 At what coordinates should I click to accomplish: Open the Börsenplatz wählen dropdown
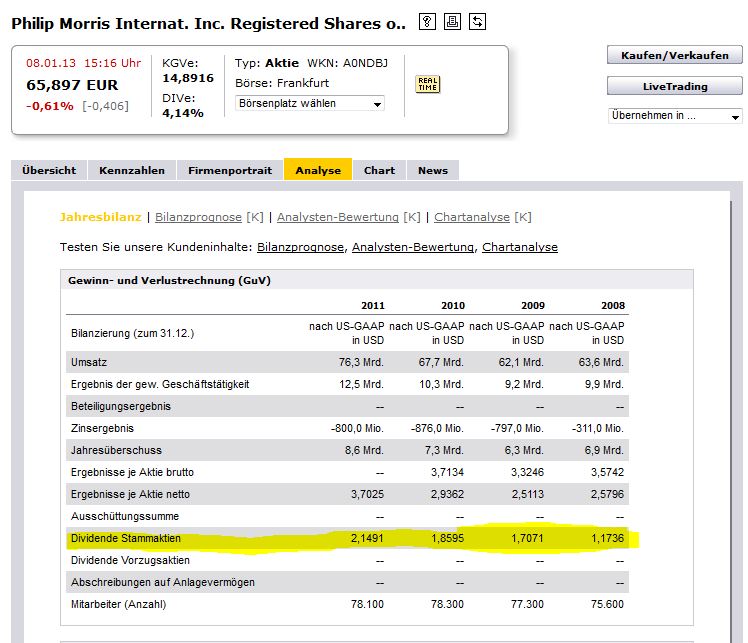click(310, 103)
